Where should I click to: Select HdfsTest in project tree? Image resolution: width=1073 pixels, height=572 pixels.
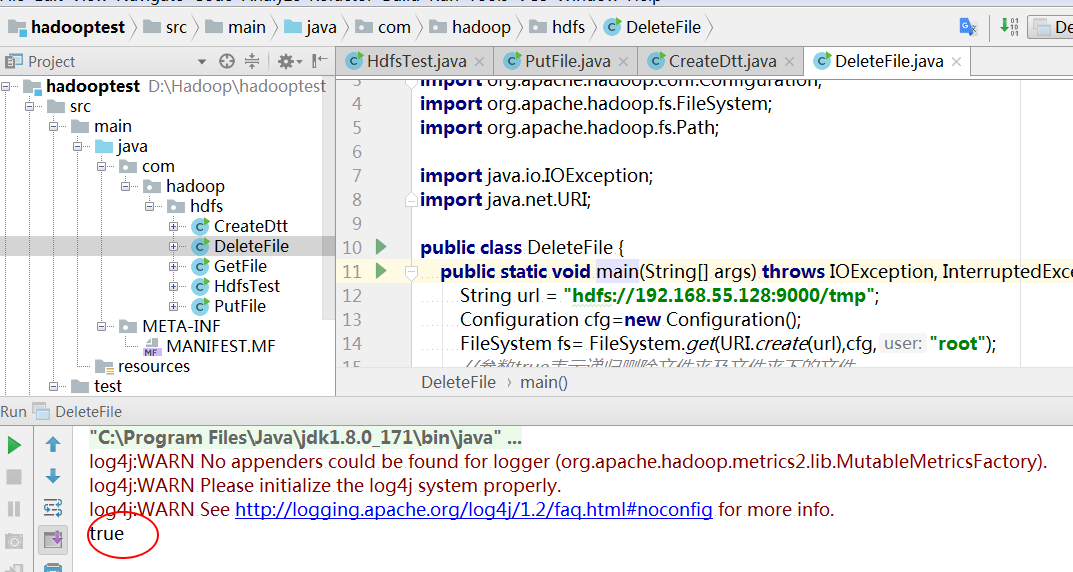pyautogui.click(x=246, y=286)
